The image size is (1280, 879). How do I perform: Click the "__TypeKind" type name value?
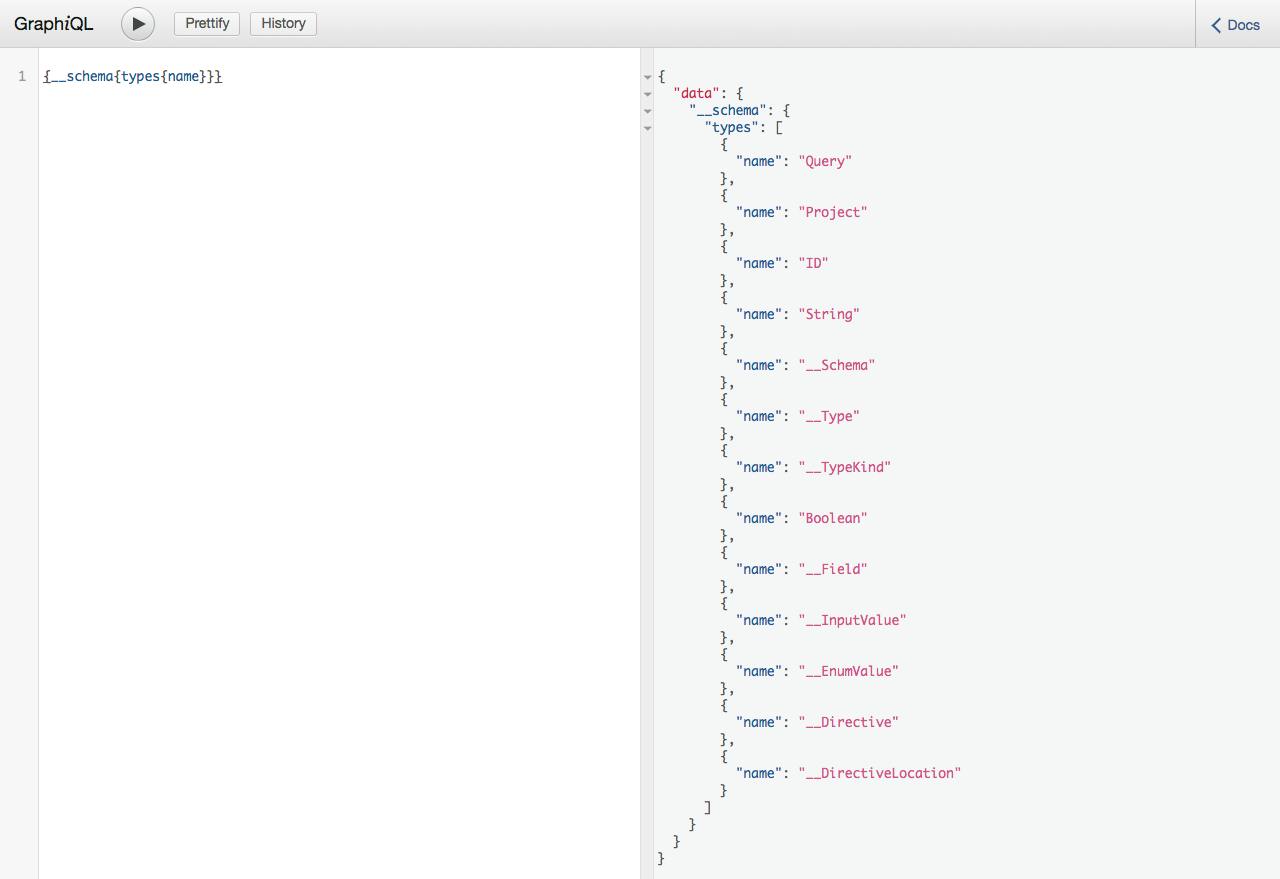845,467
